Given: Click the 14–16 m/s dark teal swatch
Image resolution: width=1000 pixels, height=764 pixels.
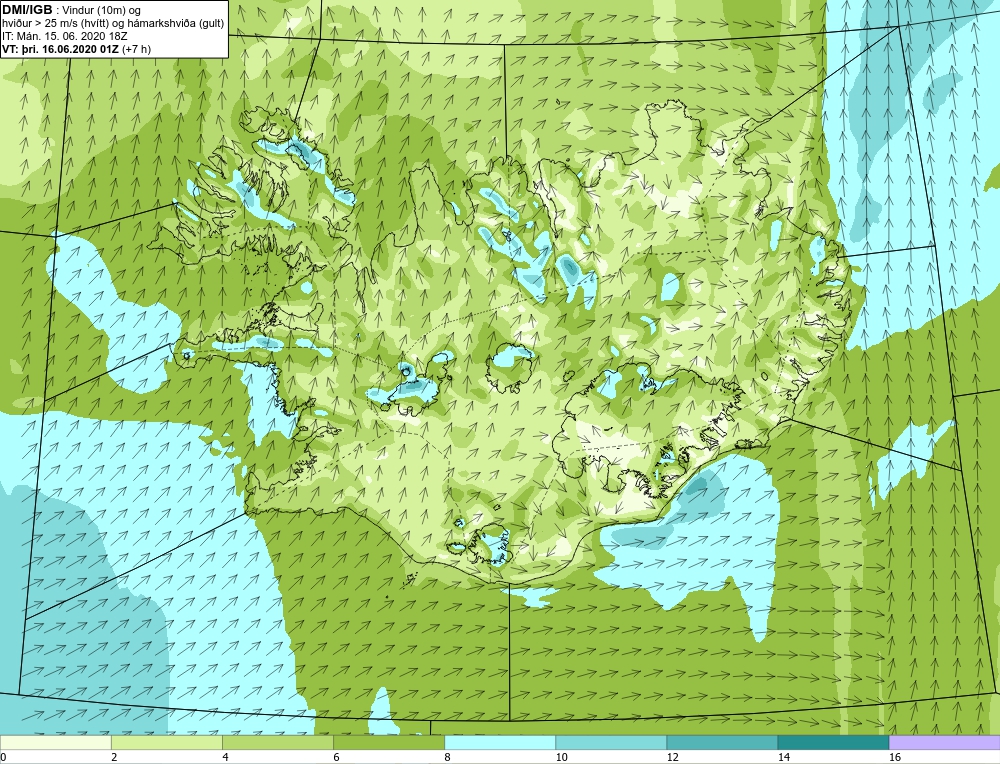Looking at the screenshot, I should (x=833, y=743).
